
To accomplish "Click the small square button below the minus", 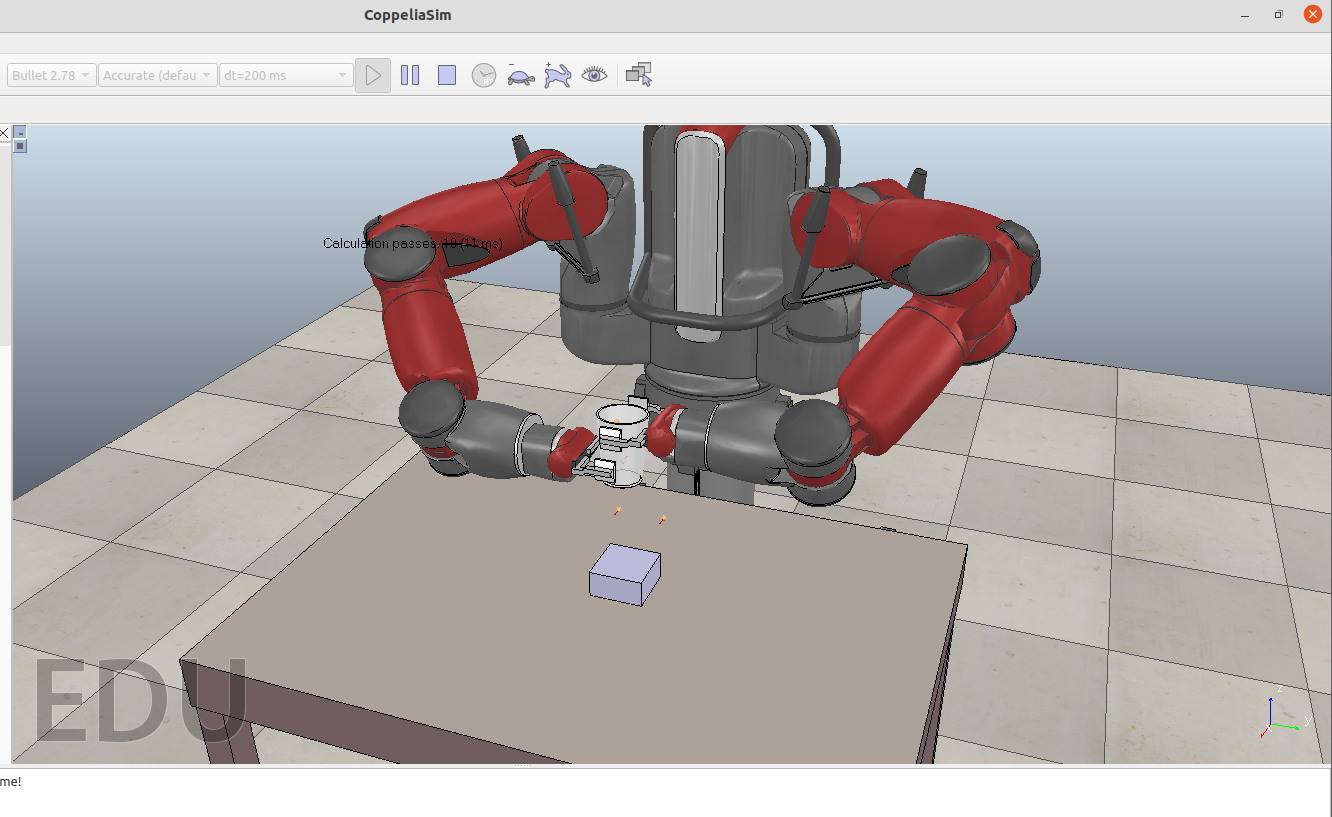I will click(x=20, y=146).
